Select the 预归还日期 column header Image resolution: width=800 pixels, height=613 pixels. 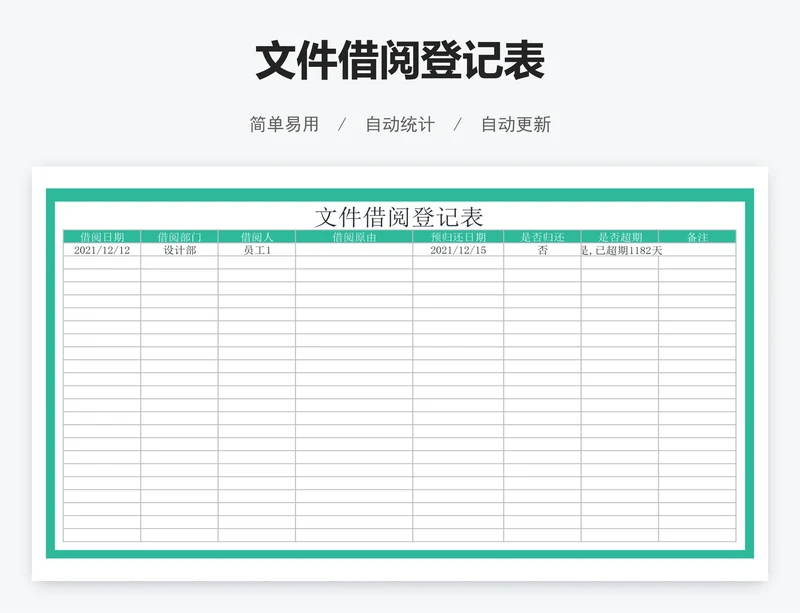[458, 237]
